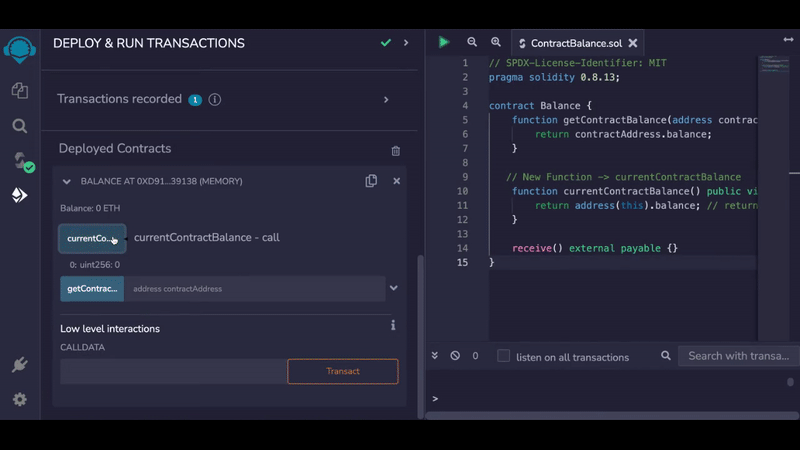Screen dimensions: 800x450
Task: Open the File Explorer sidebar icon
Action: coord(19,90)
